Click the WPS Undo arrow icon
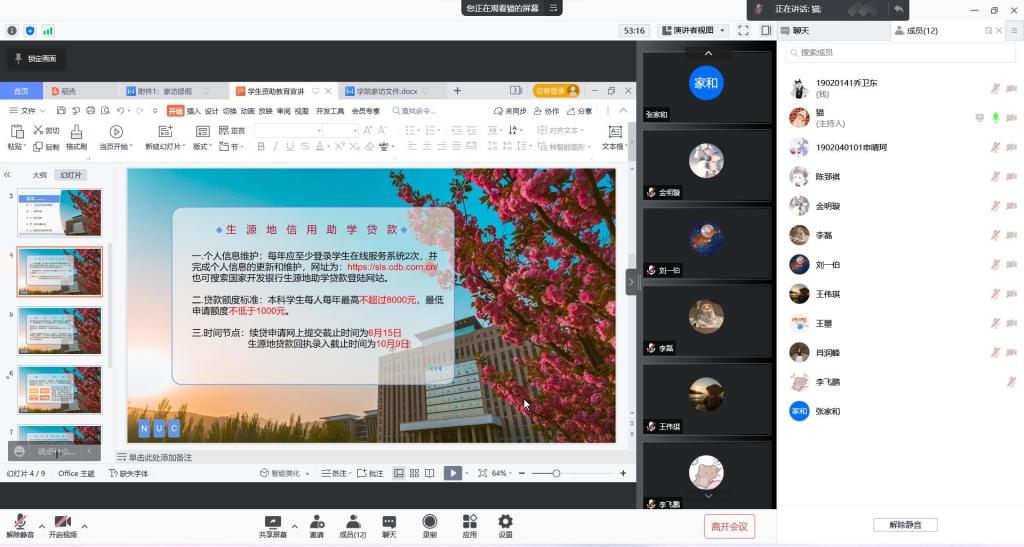 point(121,111)
